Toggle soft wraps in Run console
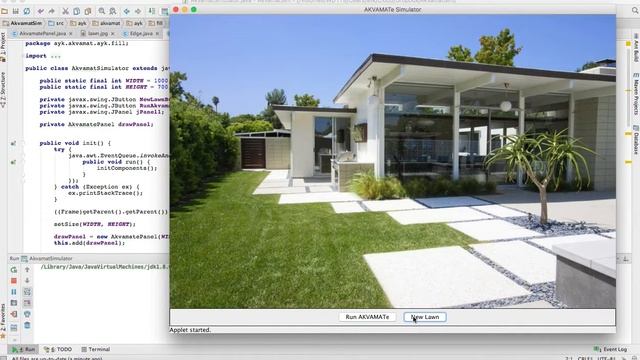Screen dimensions: 640x360 click(27, 292)
